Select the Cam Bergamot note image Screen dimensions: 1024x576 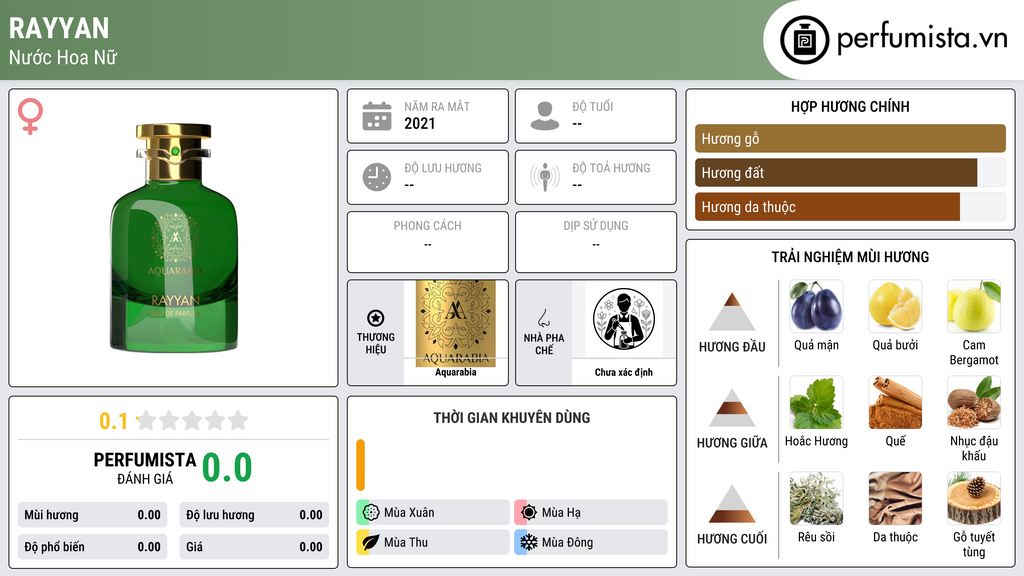click(974, 306)
